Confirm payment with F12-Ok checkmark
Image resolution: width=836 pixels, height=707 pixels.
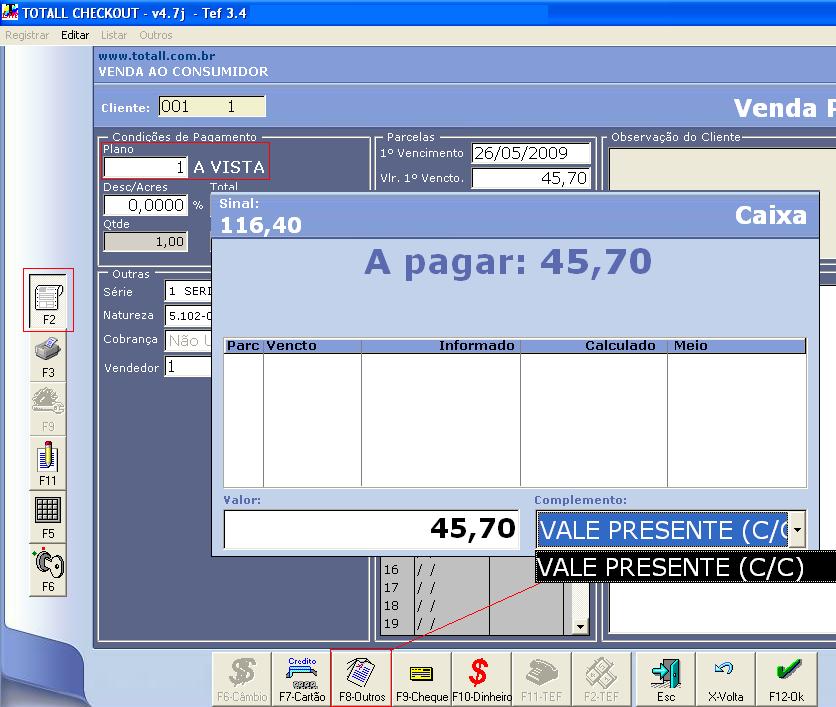tap(787, 677)
